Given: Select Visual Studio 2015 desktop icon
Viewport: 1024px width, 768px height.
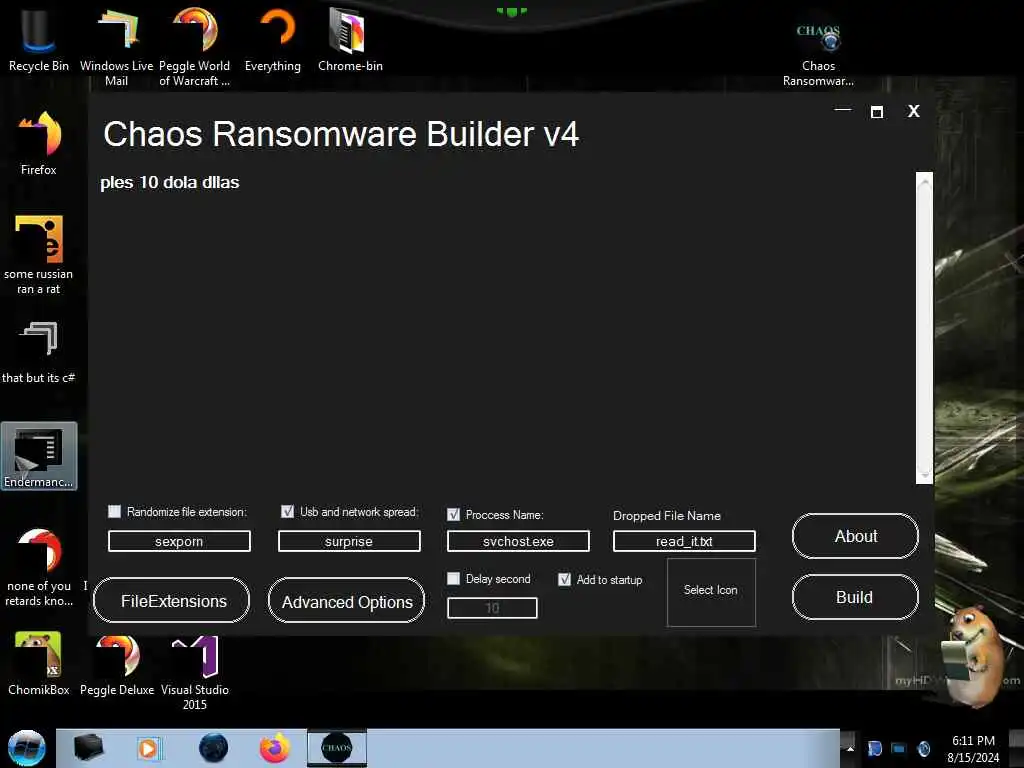Looking at the screenshot, I should coord(195,673).
